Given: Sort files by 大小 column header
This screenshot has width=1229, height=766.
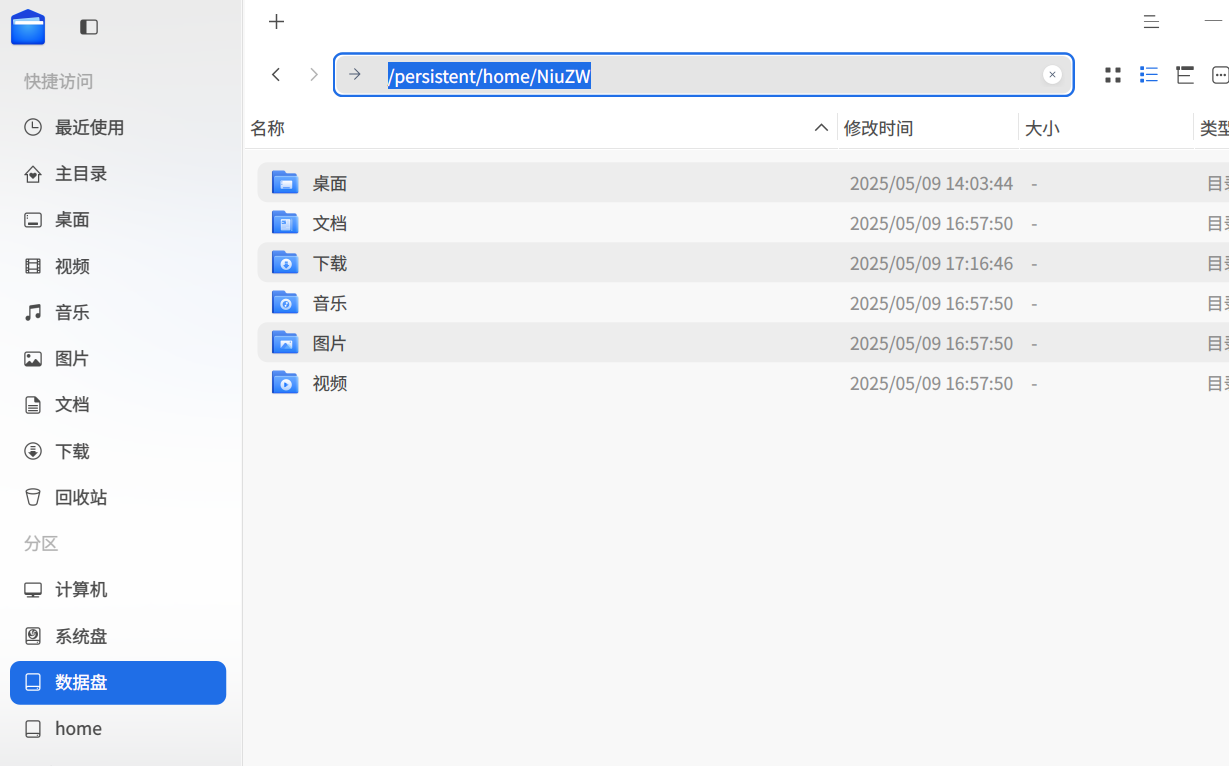Looking at the screenshot, I should pos(1106,128).
